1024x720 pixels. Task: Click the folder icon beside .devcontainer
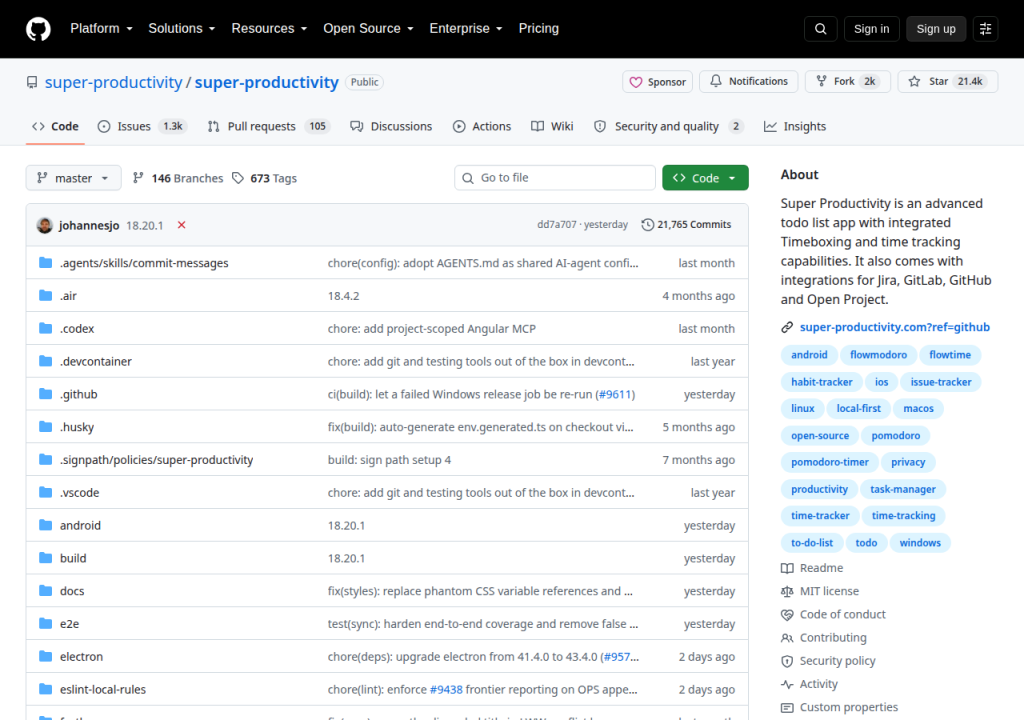pyautogui.click(x=45, y=361)
